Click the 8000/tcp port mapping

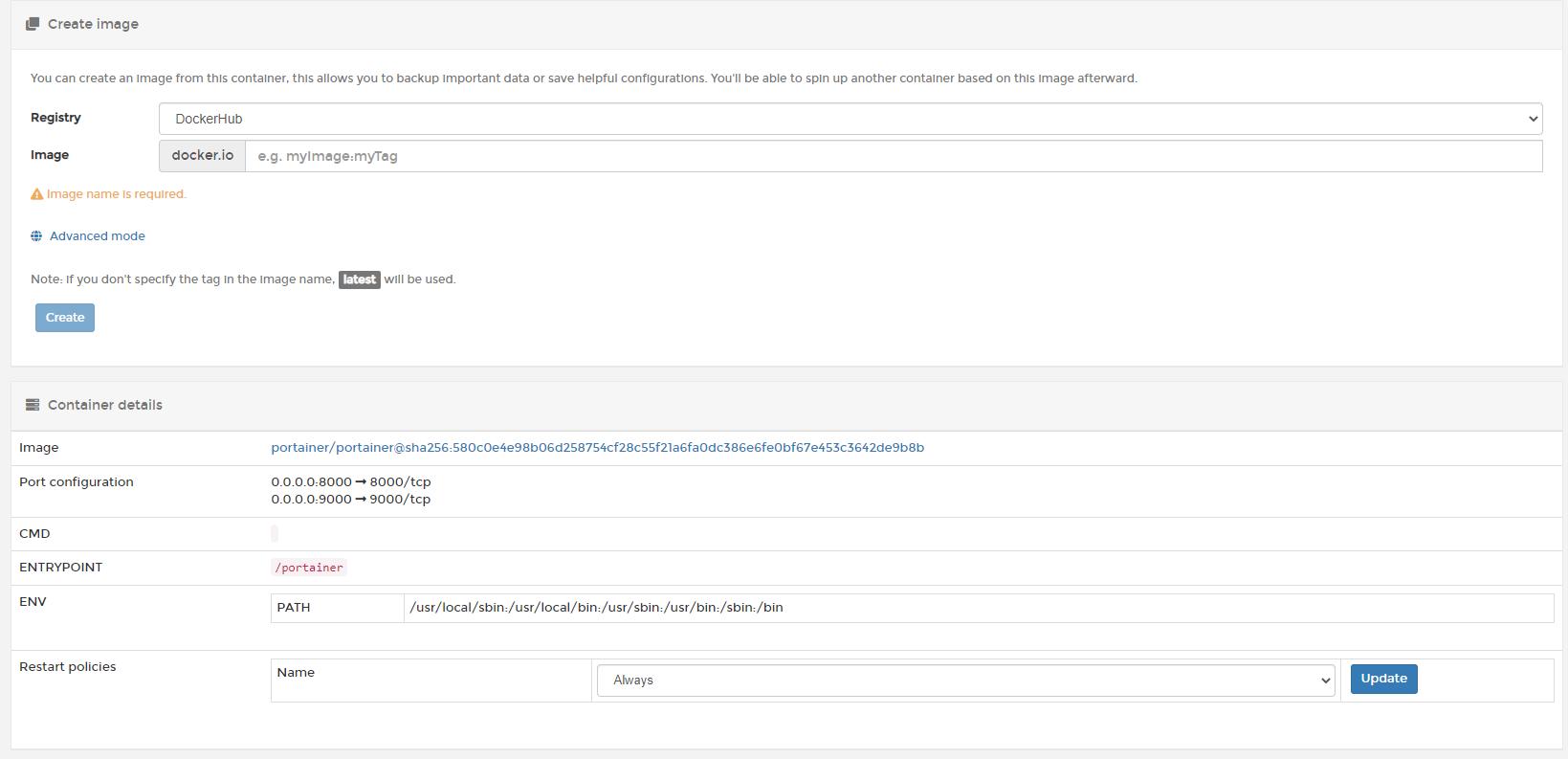[351, 482]
